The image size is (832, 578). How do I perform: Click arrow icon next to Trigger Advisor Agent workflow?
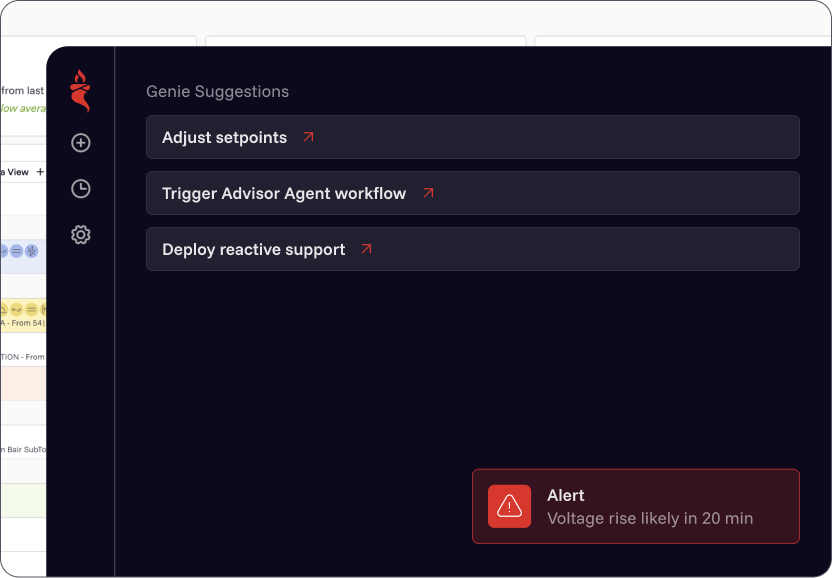point(428,193)
